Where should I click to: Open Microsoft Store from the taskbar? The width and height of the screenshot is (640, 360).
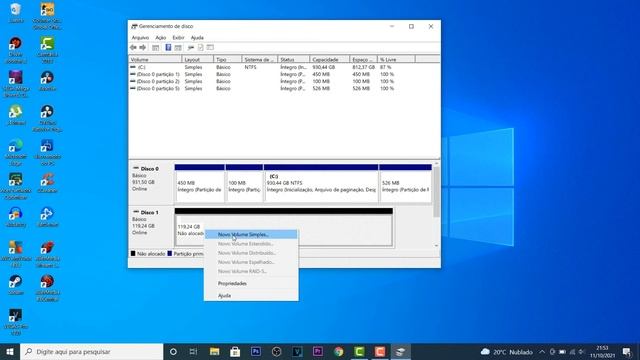point(235,351)
